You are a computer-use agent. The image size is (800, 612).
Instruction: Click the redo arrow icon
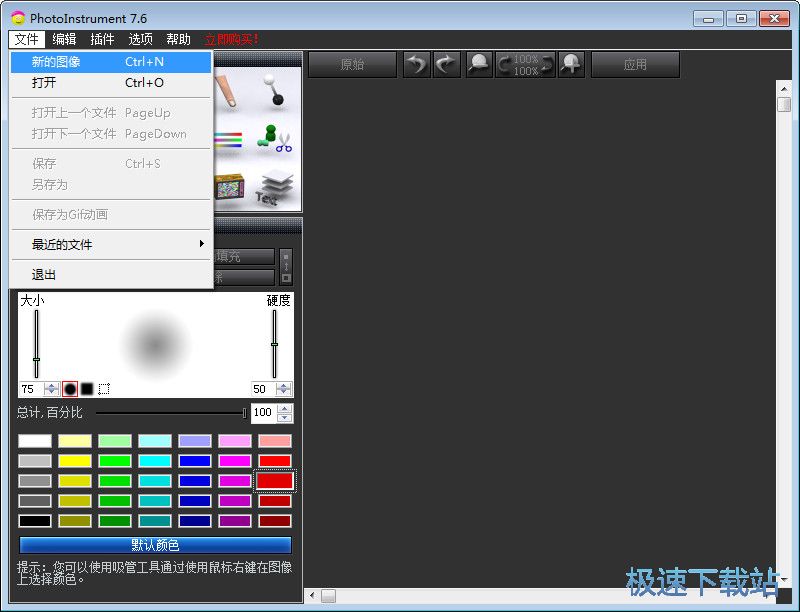[446, 65]
